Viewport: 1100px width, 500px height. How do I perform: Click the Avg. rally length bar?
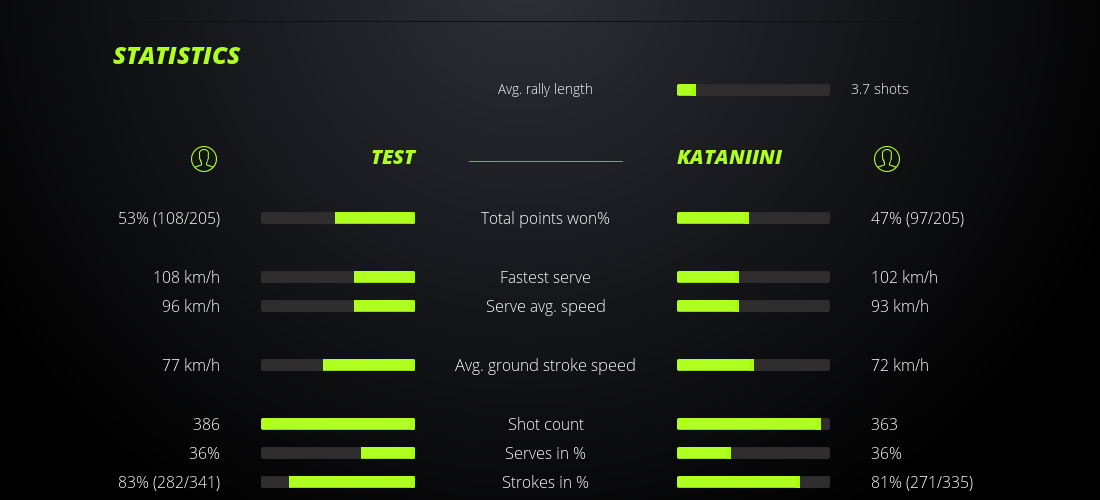click(753, 90)
